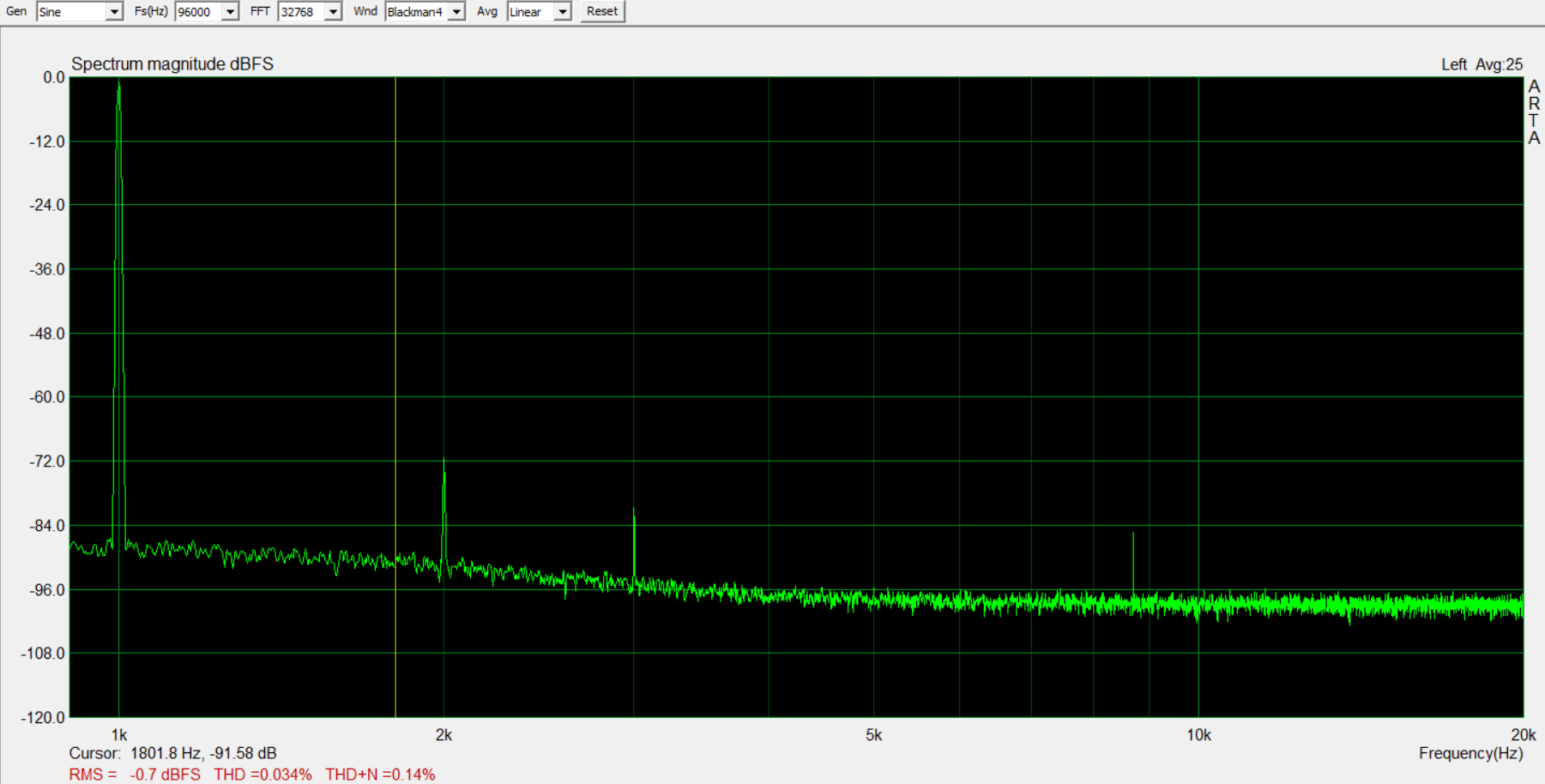This screenshot has height=784, width=1545.
Task: Click the '-24.0' dB axis label
Action: pos(47,205)
